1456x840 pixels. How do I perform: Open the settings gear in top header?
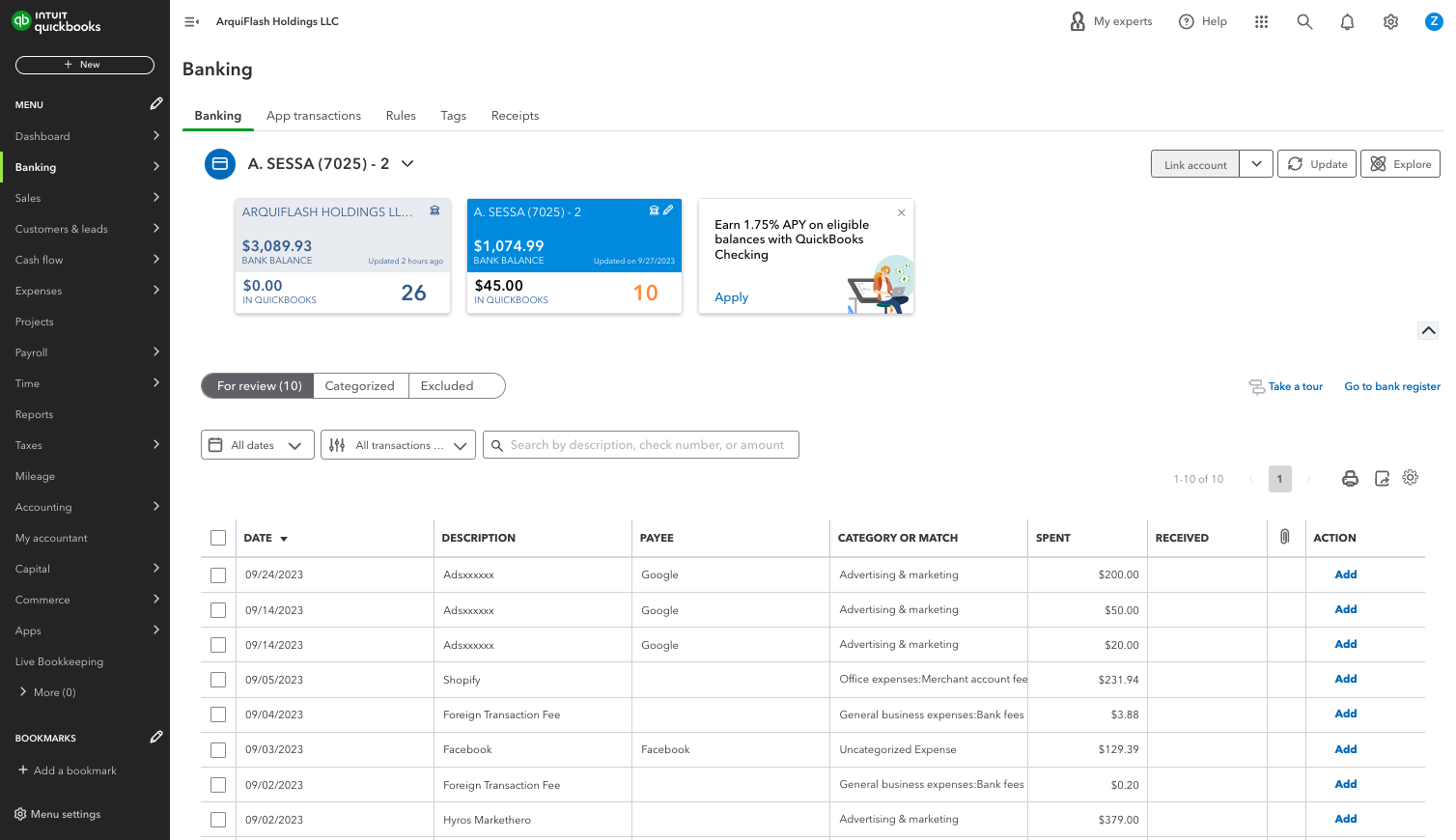coord(1390,21)
